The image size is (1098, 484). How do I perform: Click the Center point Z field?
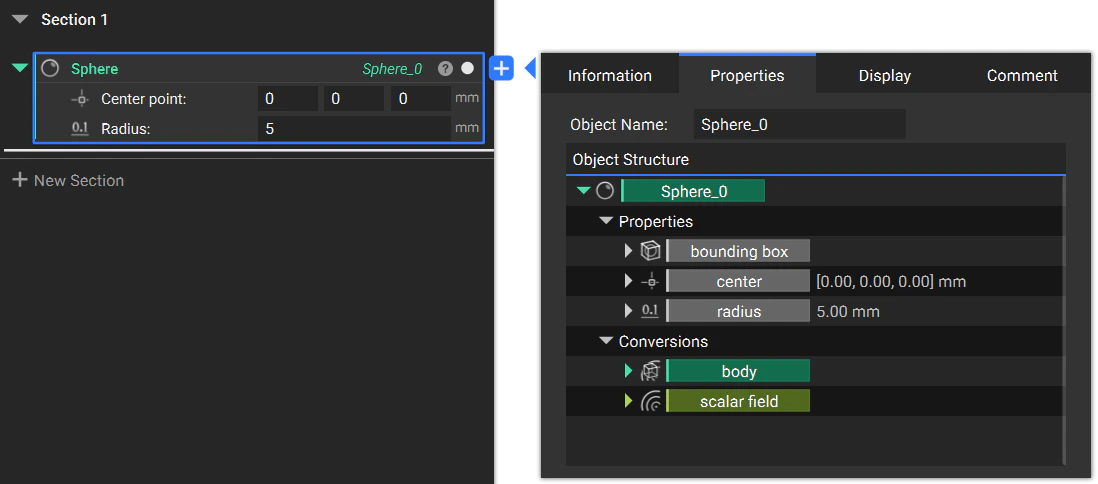pyautogui.click(x=420, y=99)
